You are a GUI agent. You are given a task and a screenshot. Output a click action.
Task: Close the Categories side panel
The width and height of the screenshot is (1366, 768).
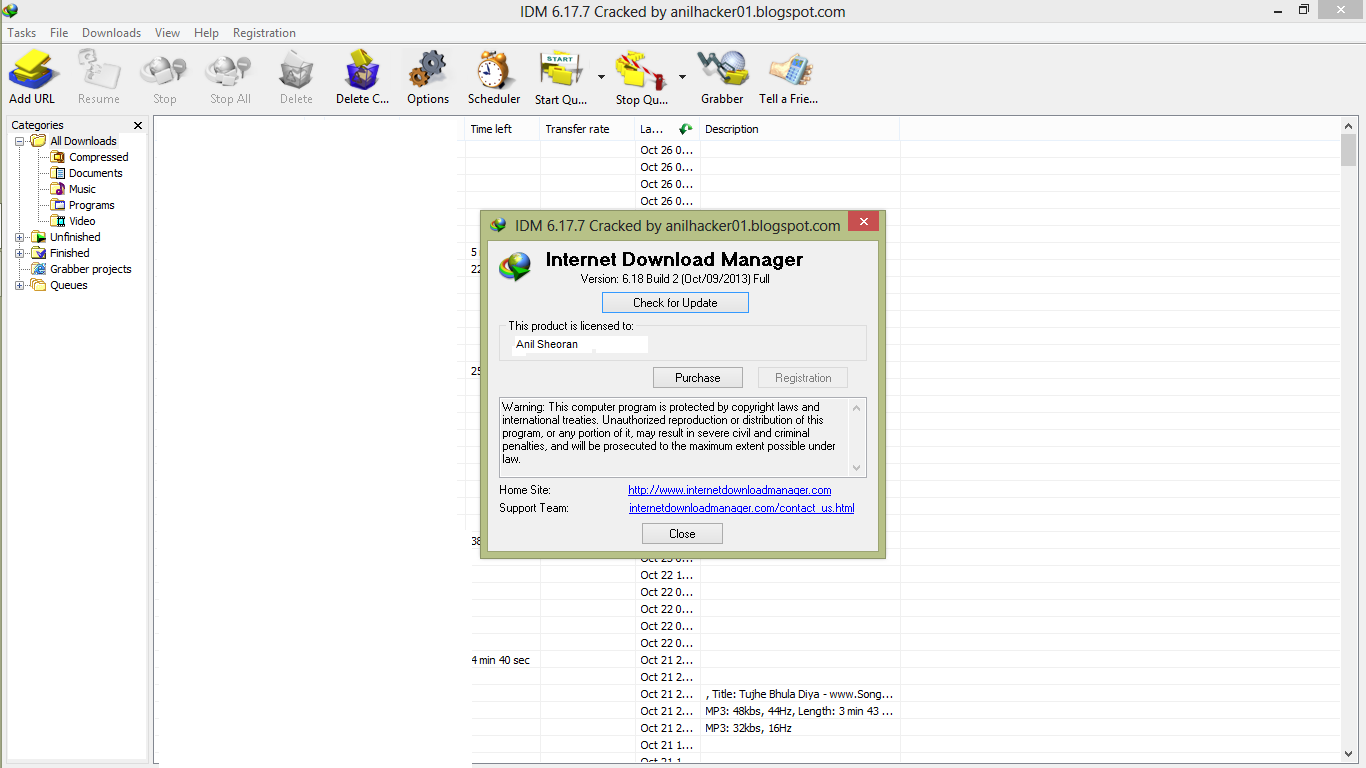point(138,126)
